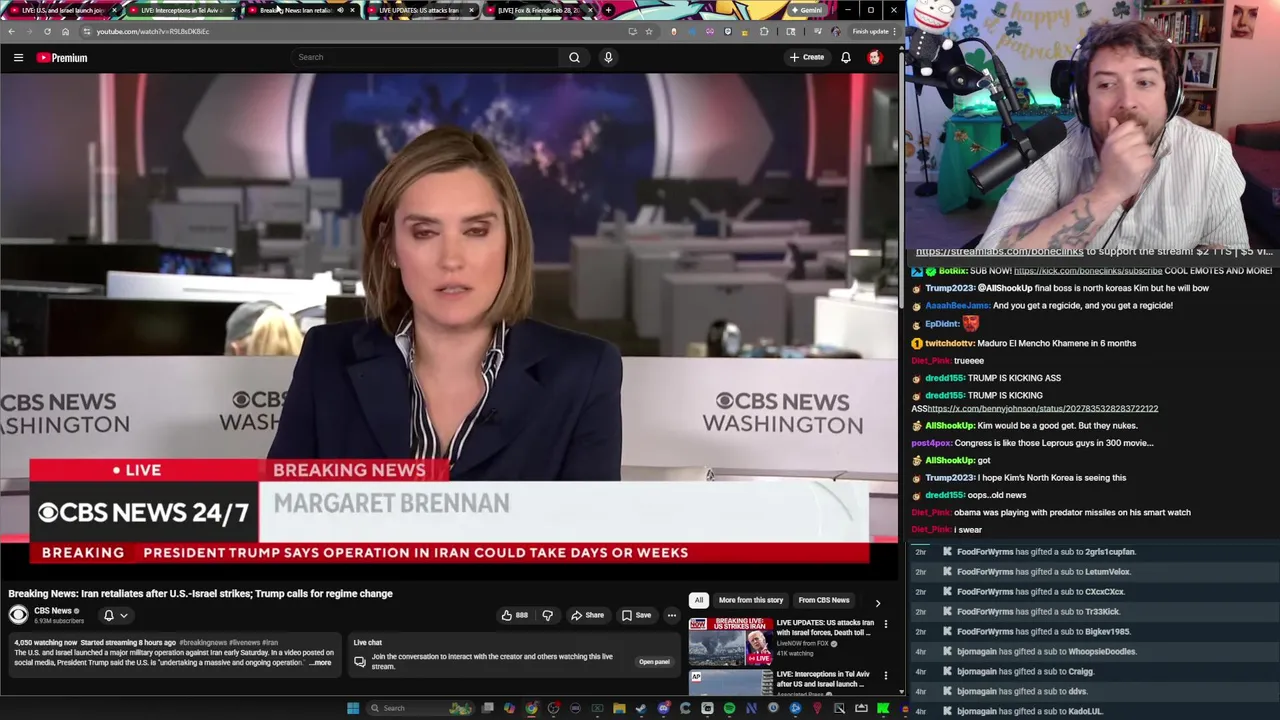Image resolution: width=1280 pixels, height=720 pixels.
Task: Click the Create button
Action: tap(807, 57)
